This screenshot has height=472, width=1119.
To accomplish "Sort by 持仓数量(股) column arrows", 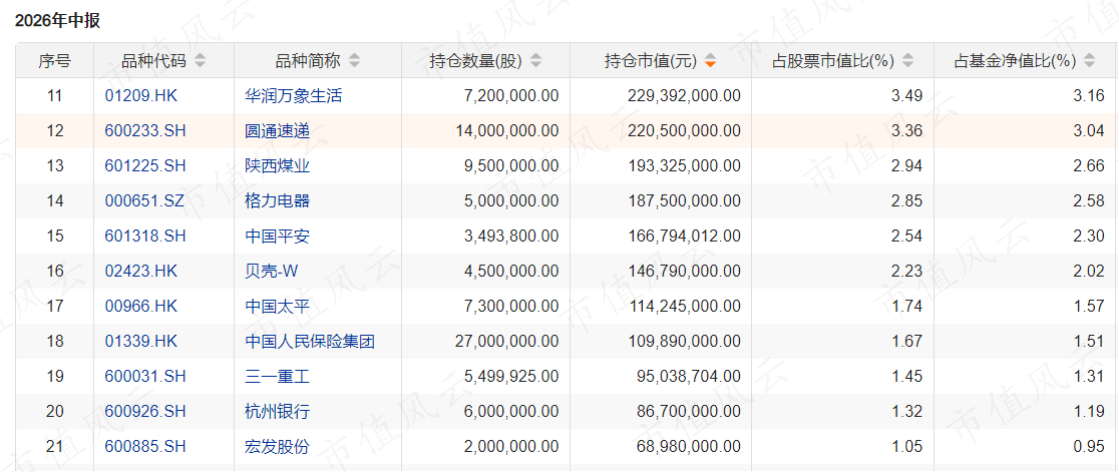I will (x=536, y=61).
